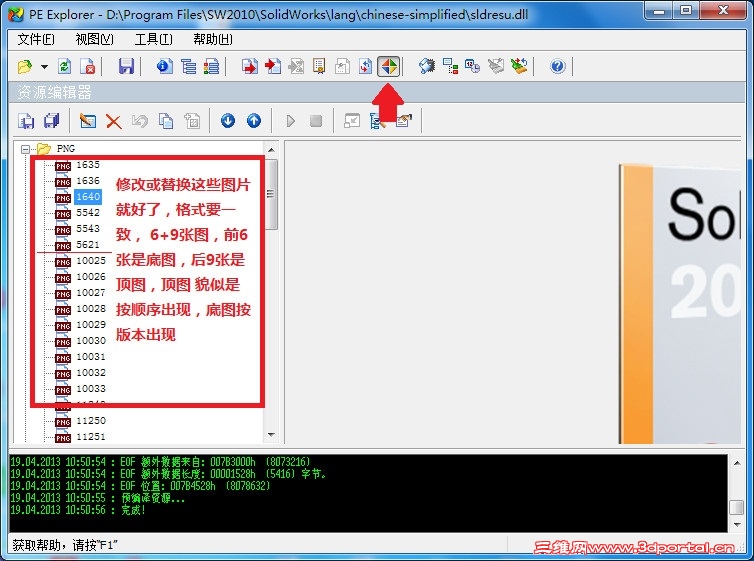Open the plug-ins brush tool icon
This screenshot has height=561, width=754.
(x=519, y=66)
